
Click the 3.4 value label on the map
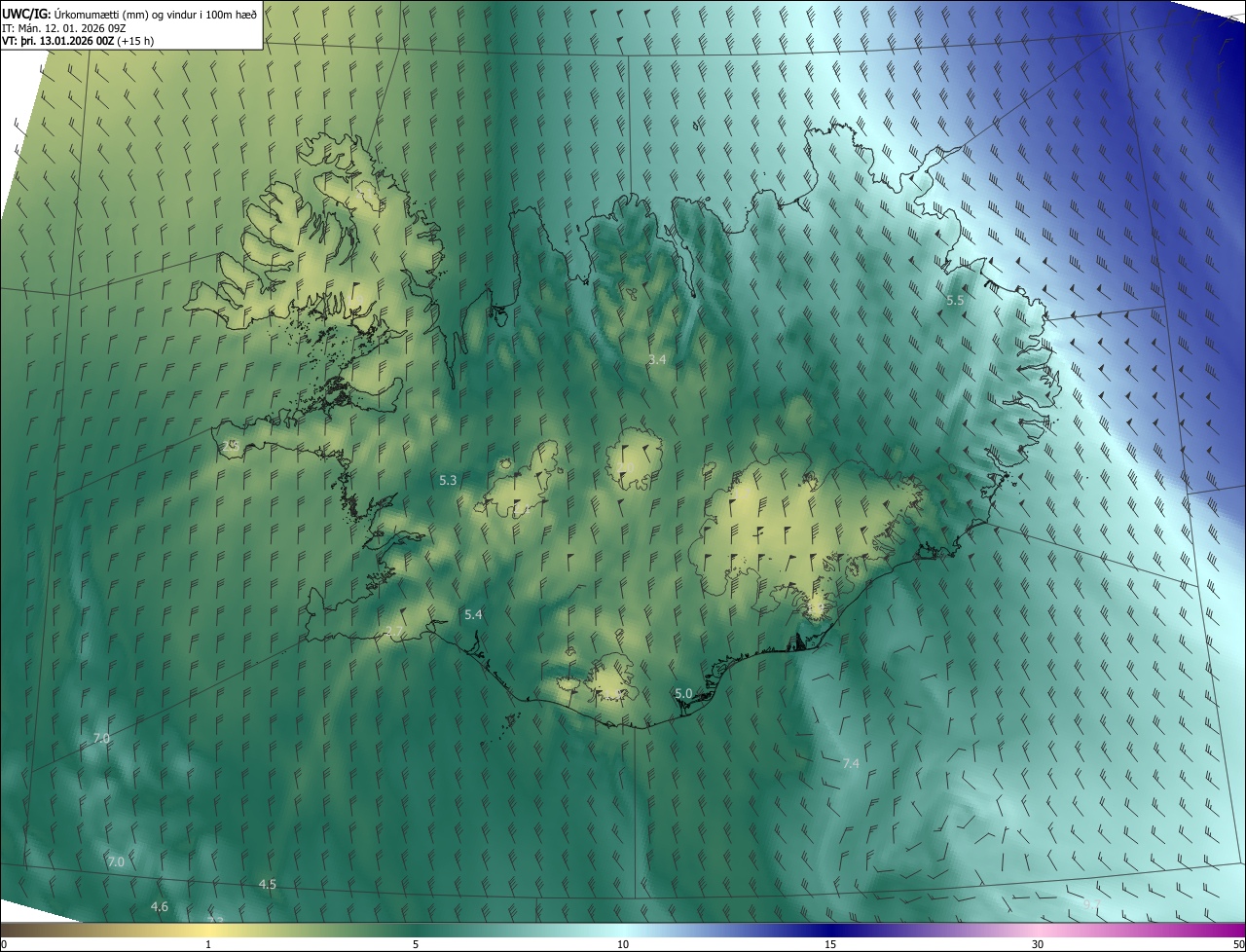(x=657, y=359)
